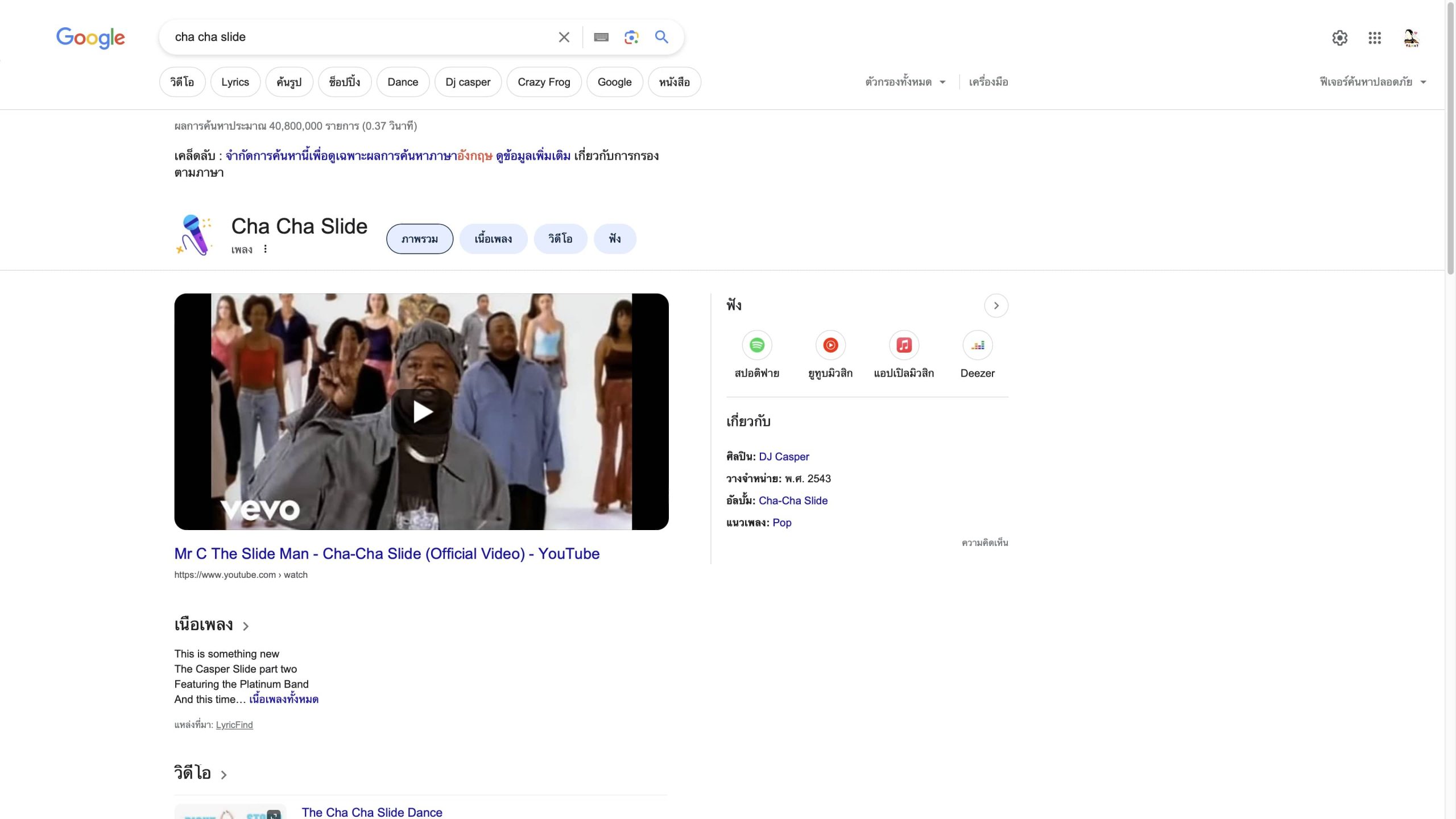
Task: Expand the ตัวกรองทั้งหมด filter dropdown
Action: point(905,82)
